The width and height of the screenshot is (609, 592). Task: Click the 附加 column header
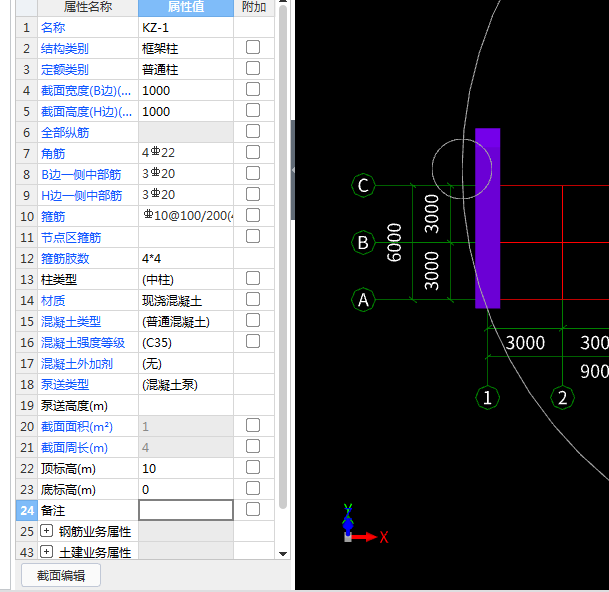(x=254, y=7)
